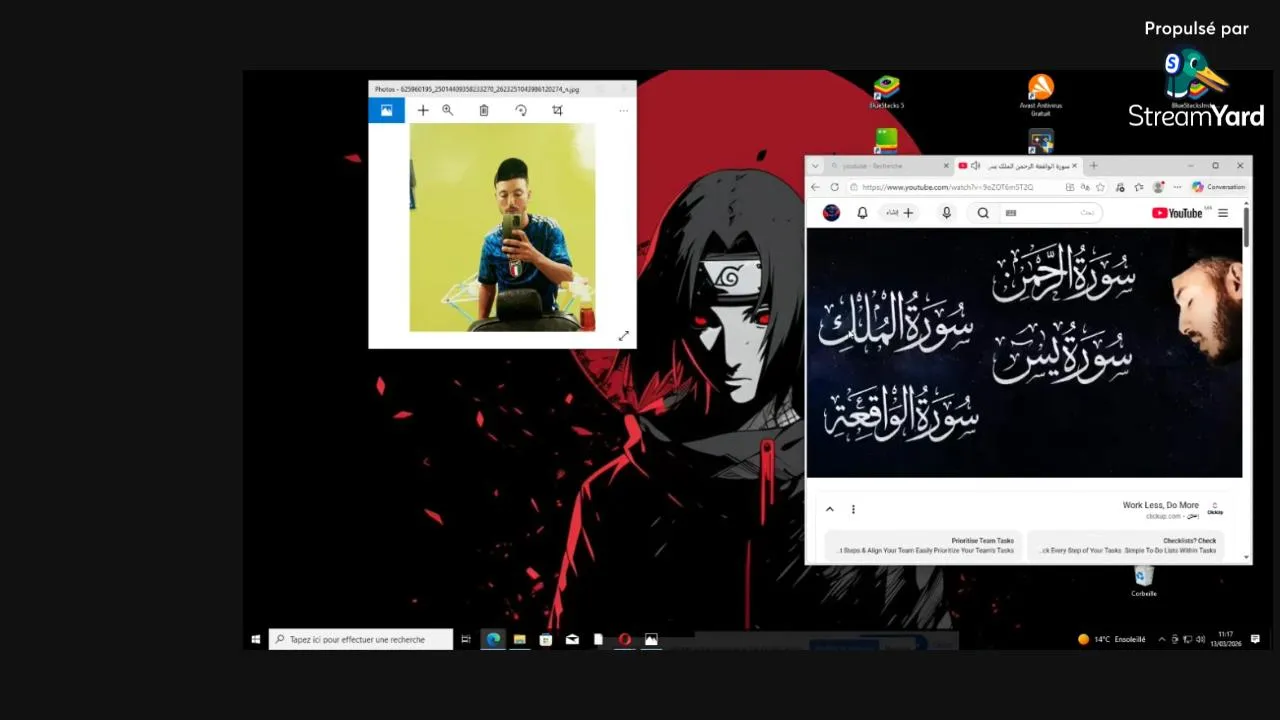
Task: Open Photos app from the taskbar
Action: pyautogui.click(x=651, y=639)
